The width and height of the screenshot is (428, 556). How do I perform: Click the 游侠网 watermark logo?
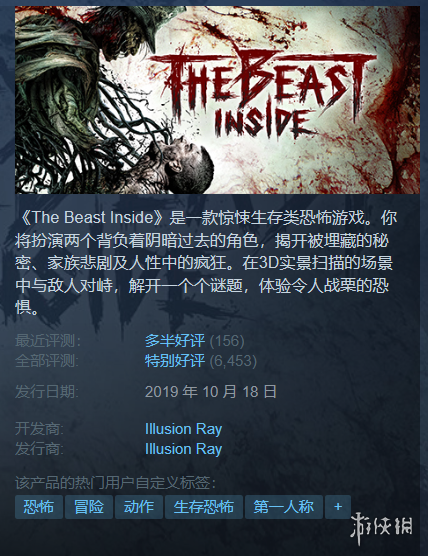(x=382, y=527)
